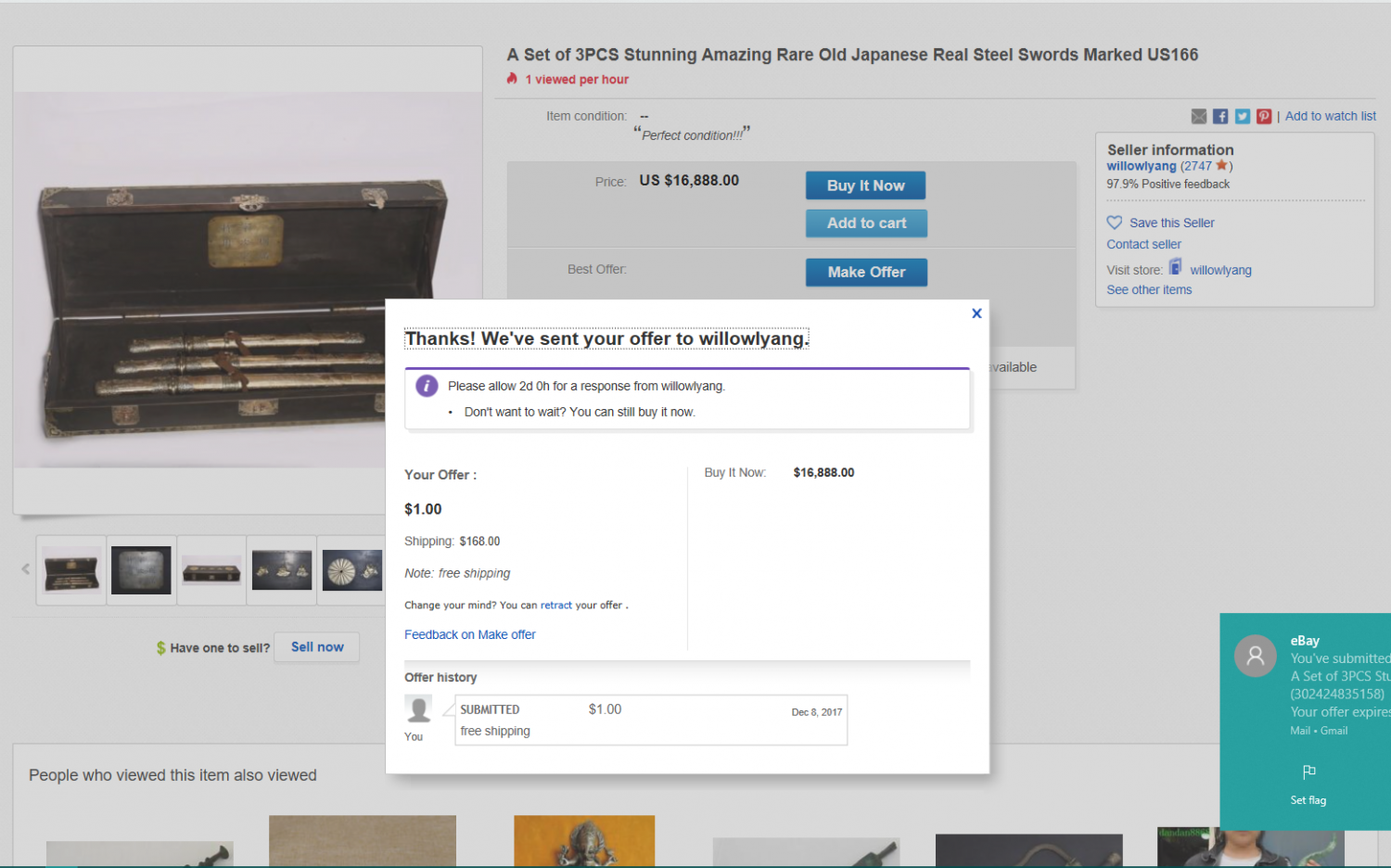Click the eBay notification title
The height and width of the screenshot is (868, 1391).
1305,641
